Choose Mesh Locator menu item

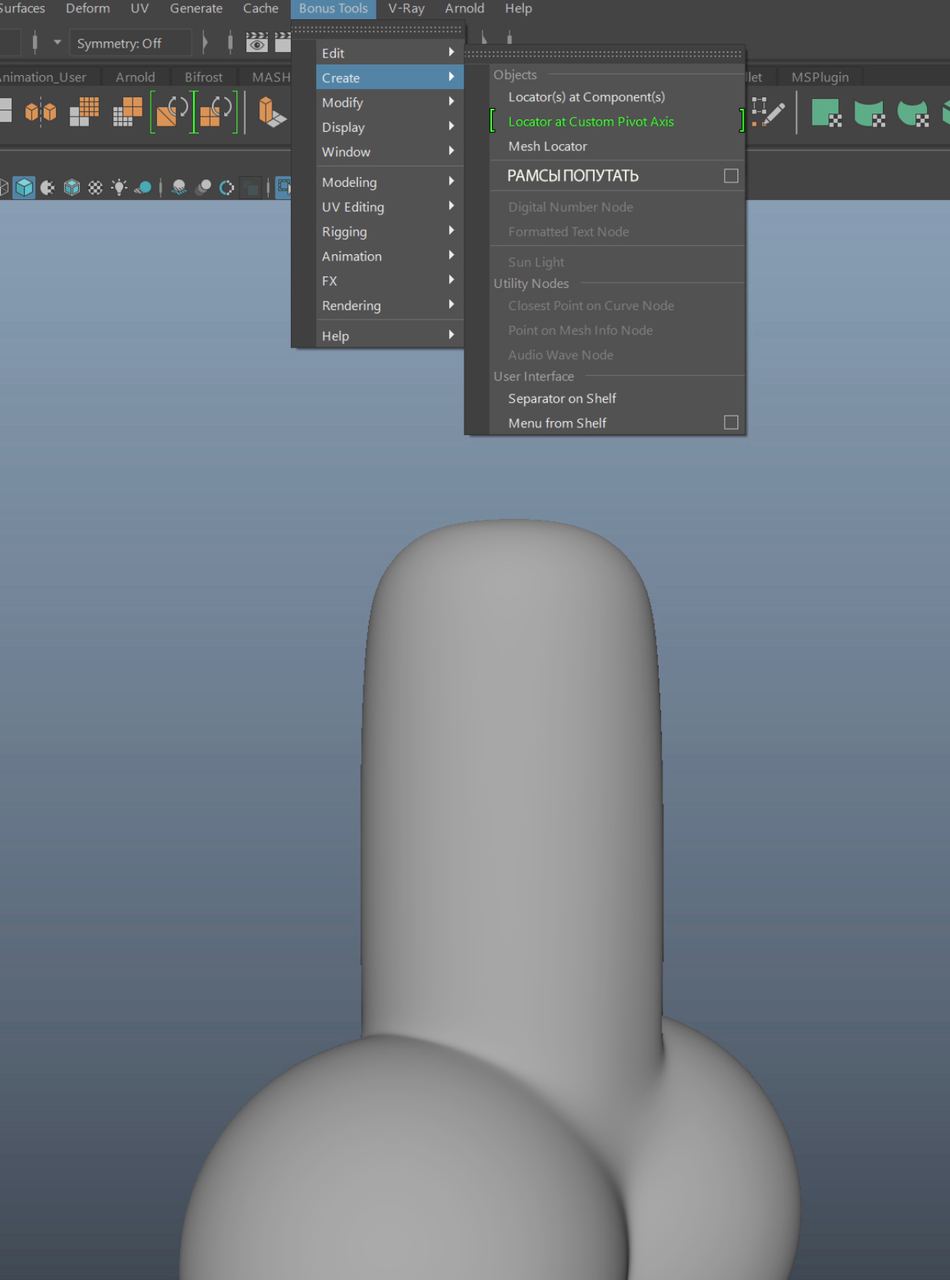(x=617, y=146)
